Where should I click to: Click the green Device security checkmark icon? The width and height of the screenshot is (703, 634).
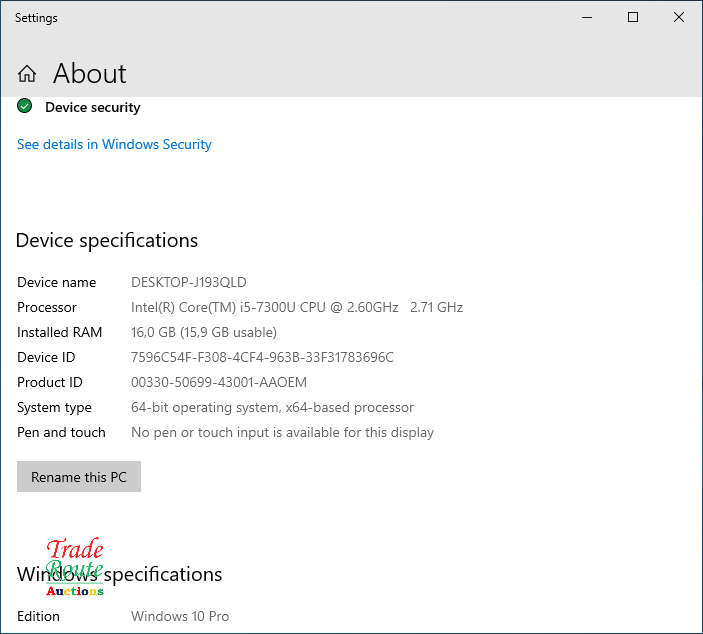(25, 106)
